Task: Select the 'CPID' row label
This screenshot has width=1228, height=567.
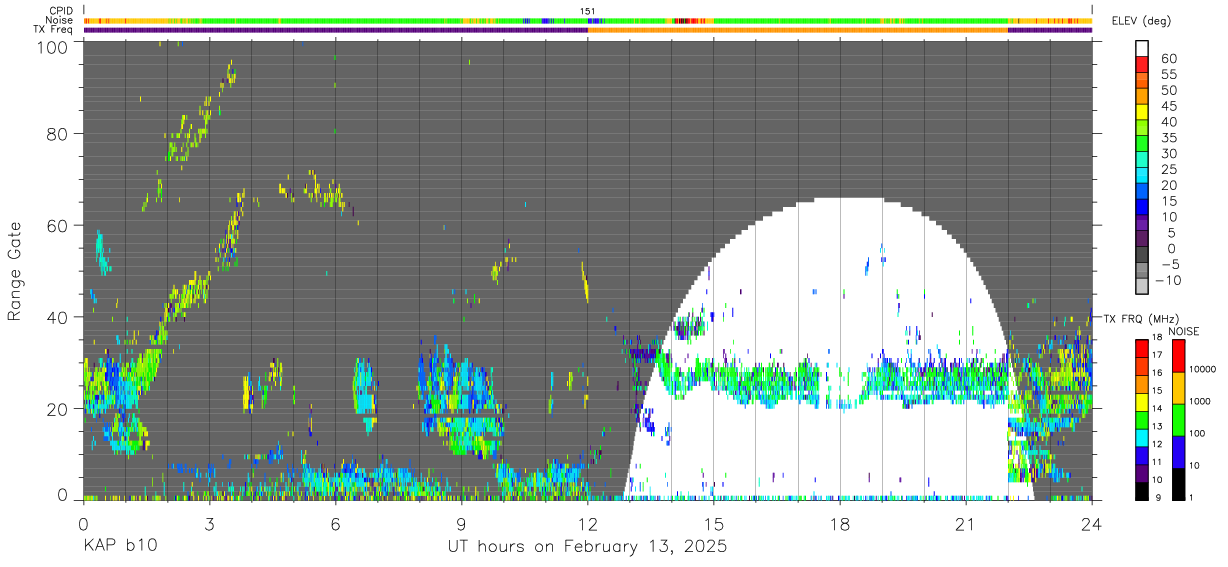Action: tap(60, 11)
